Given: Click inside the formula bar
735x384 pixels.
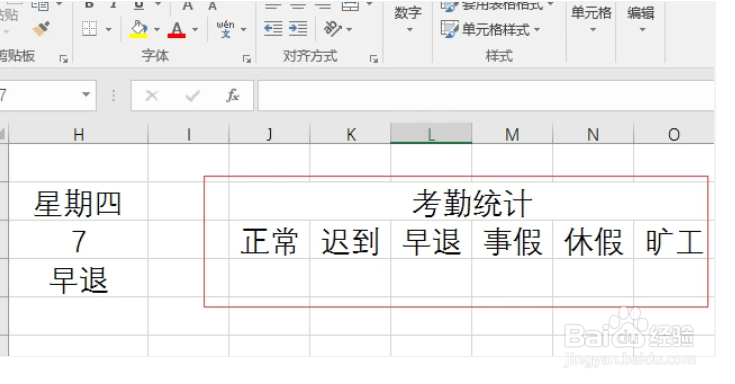Looking at the screenshot, I should pyautogui.click(x=486, y=96).
